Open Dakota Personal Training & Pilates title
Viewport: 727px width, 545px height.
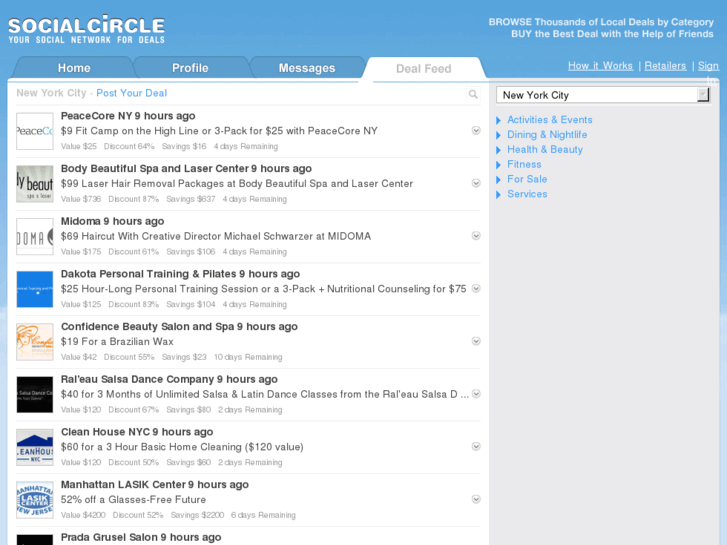(x=149, y=274)
